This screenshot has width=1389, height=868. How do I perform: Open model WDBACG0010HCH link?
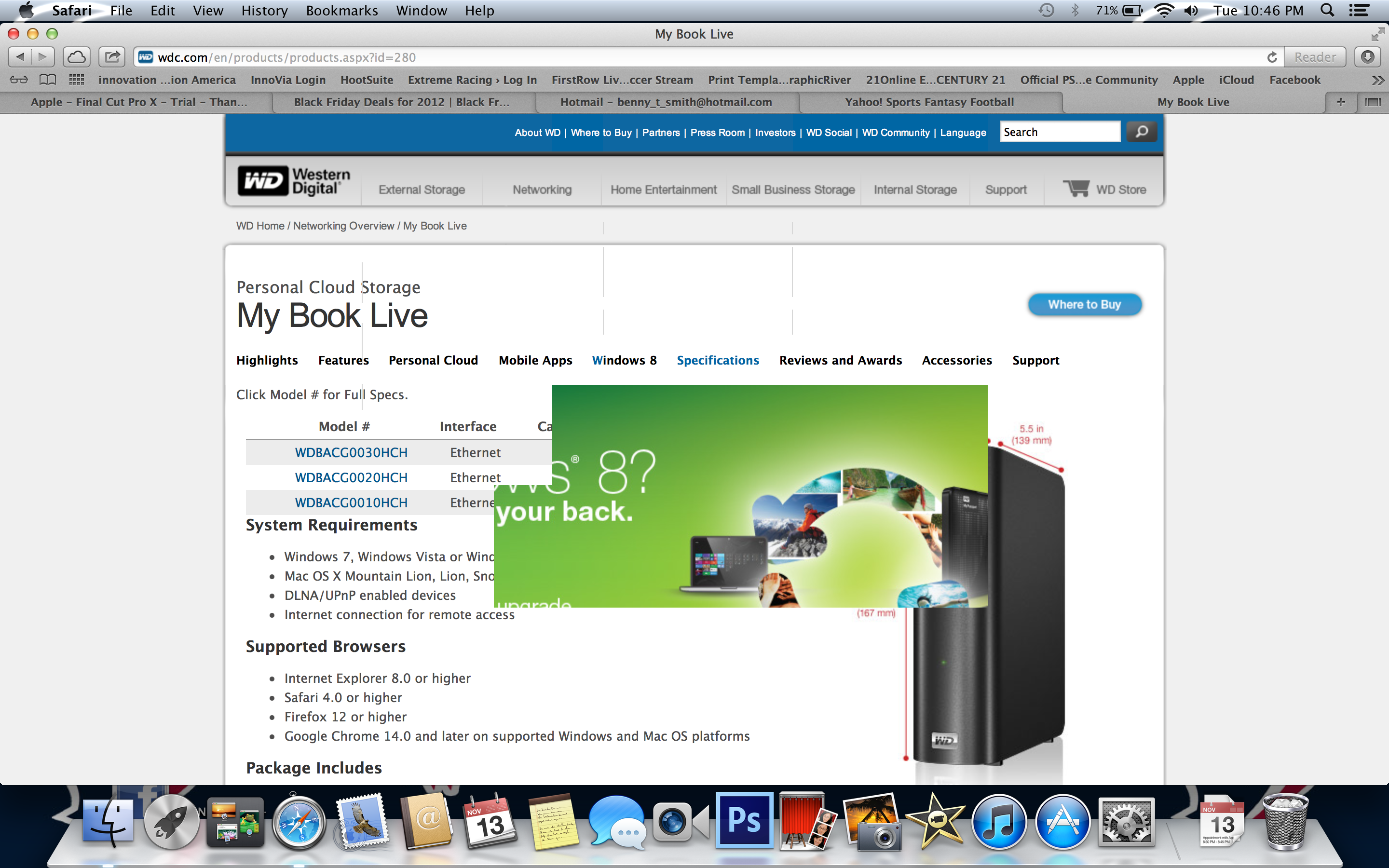pyautogui.click(x=351, y=503)
